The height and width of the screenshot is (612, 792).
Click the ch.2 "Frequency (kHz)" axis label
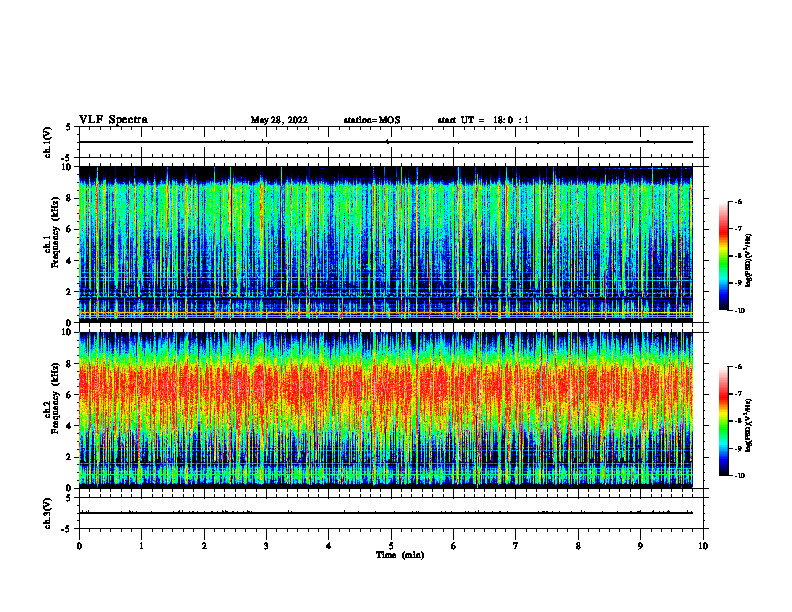[x=55, y=398]
